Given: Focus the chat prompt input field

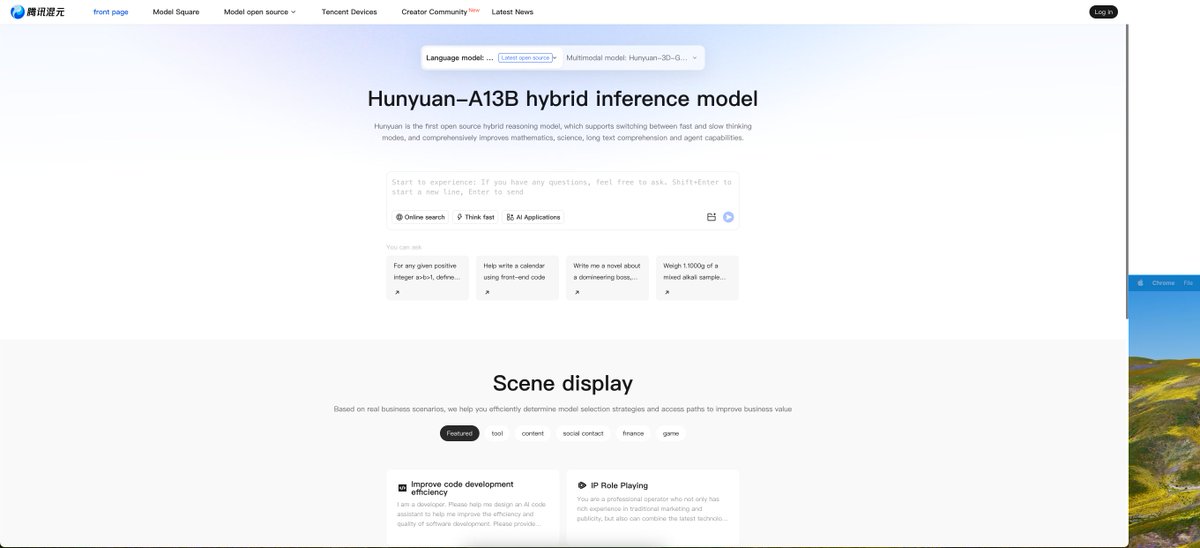Looking at the screenshot, I should pos(562,187).
